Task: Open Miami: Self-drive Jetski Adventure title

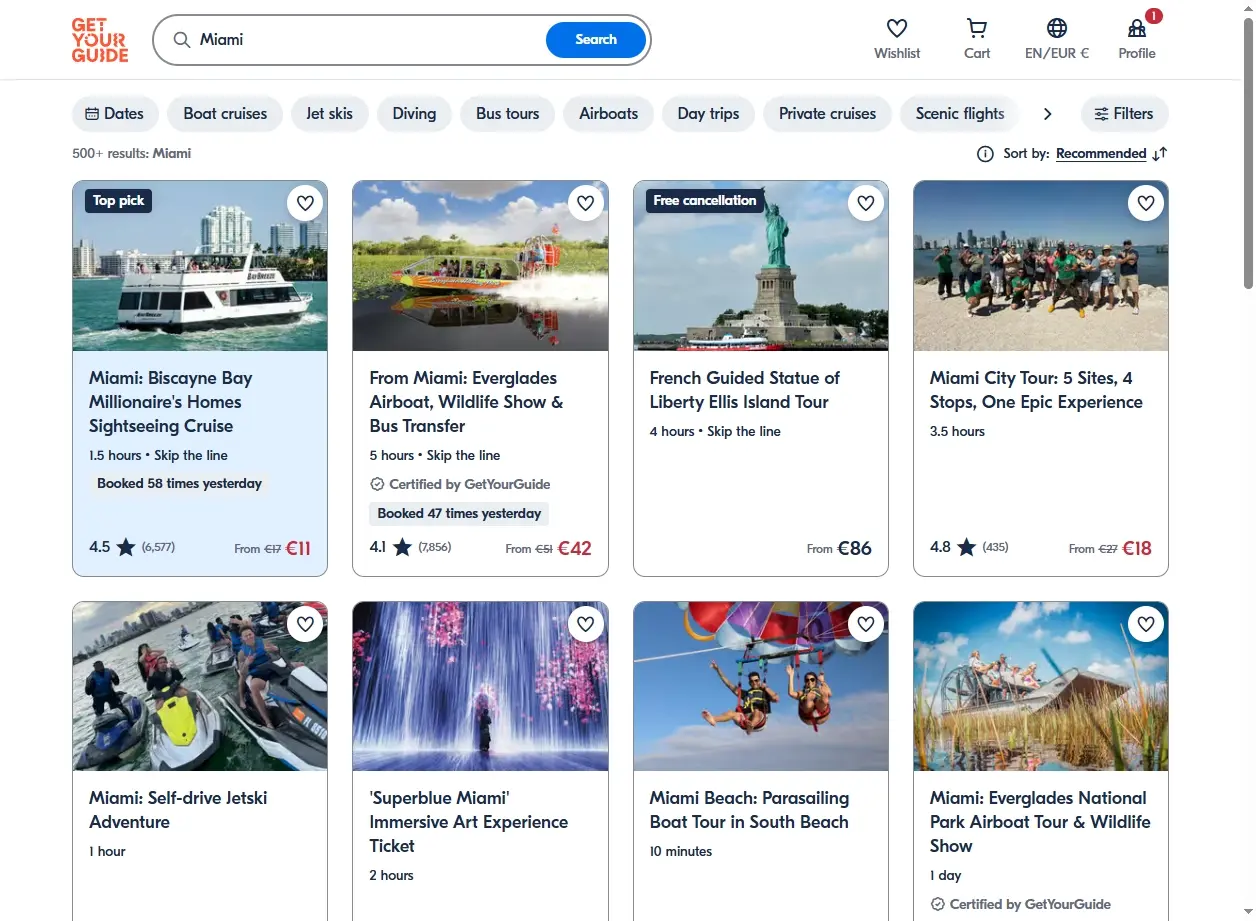Action: click(x=178, y=810)
